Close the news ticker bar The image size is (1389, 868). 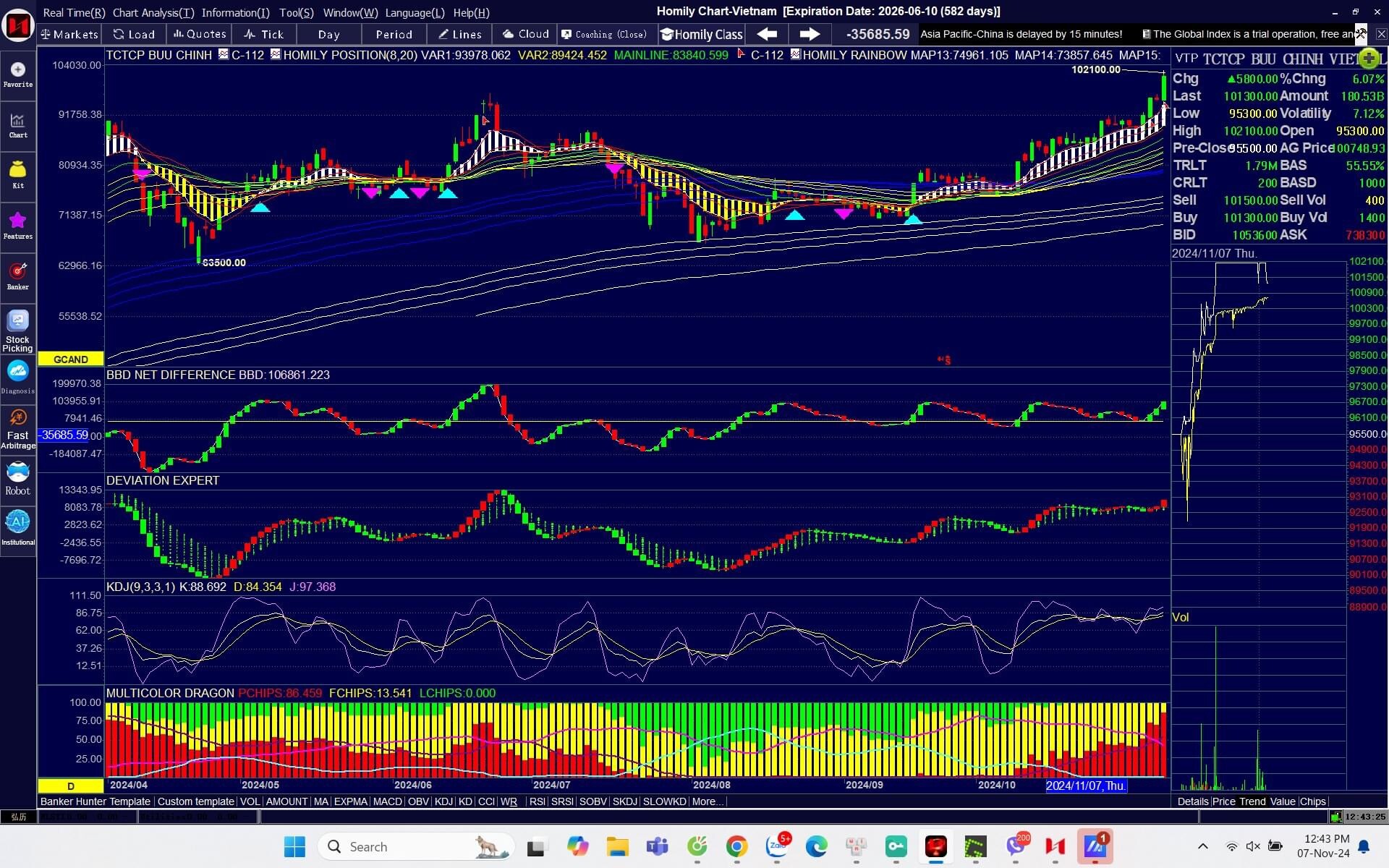[x=1381, y=34]
